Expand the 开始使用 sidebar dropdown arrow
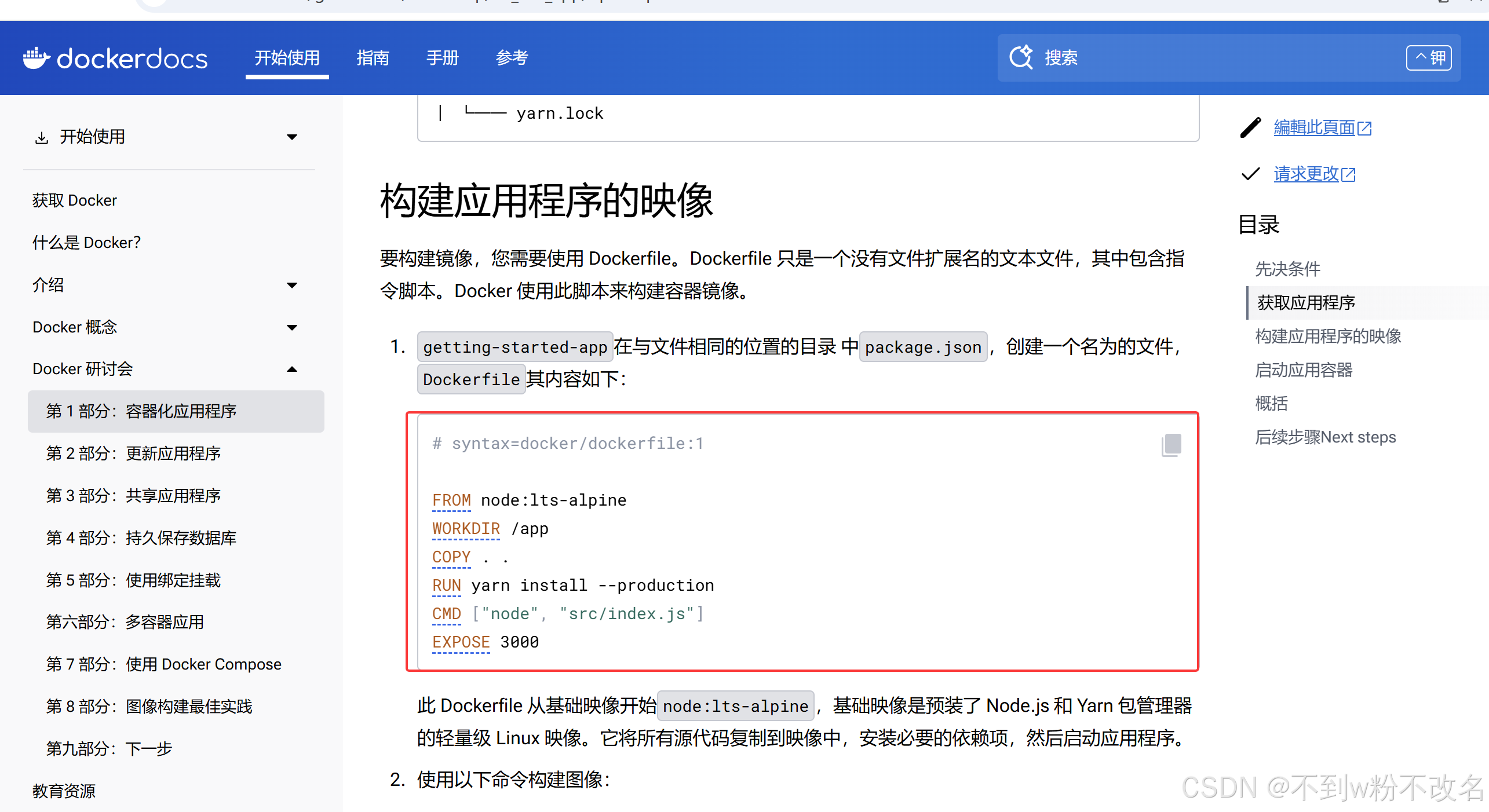The height and width of the screenshot is (812, 1489). point(292,137)
